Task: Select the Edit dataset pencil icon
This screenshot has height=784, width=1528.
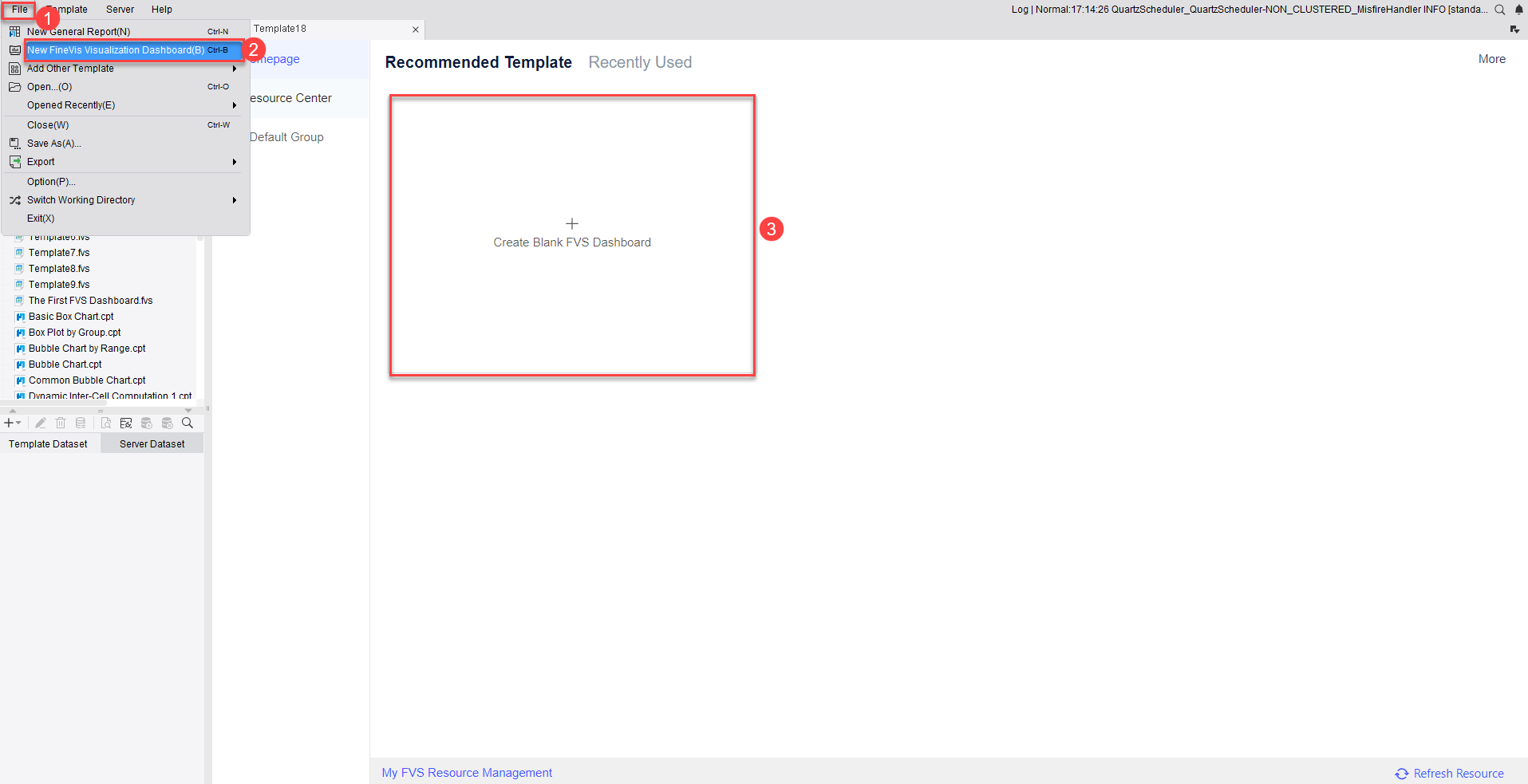Action: click(41, 423)
